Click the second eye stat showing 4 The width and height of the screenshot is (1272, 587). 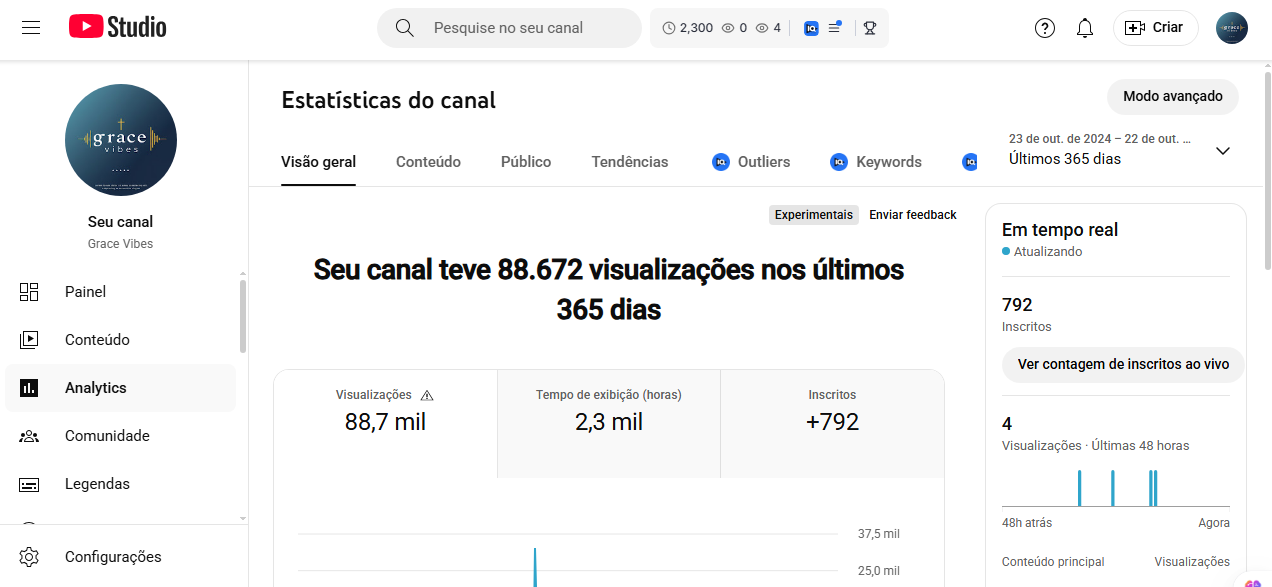click(768, 28)
